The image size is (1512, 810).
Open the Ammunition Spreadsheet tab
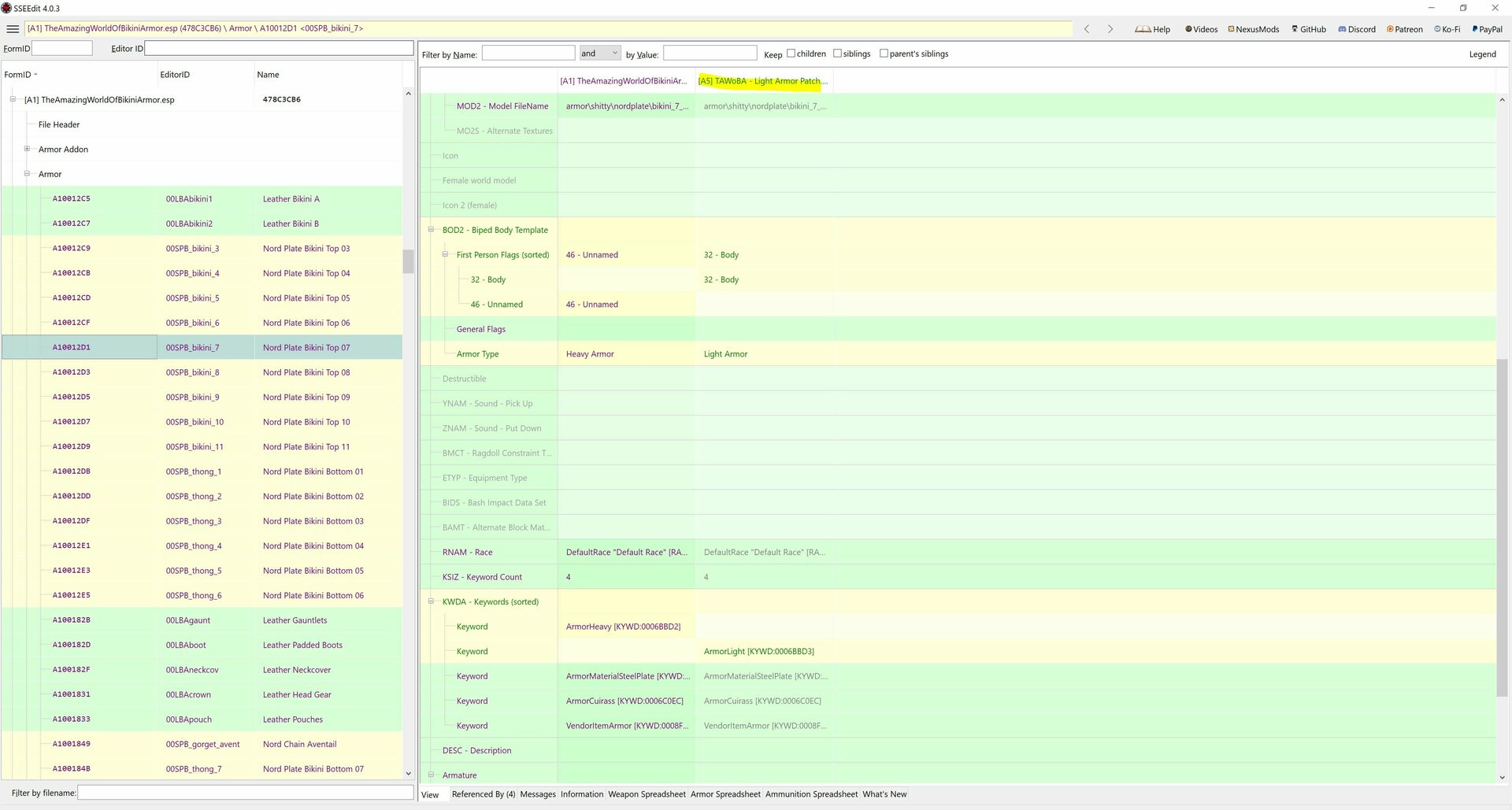pyautogui.click(x=811, y=794)
